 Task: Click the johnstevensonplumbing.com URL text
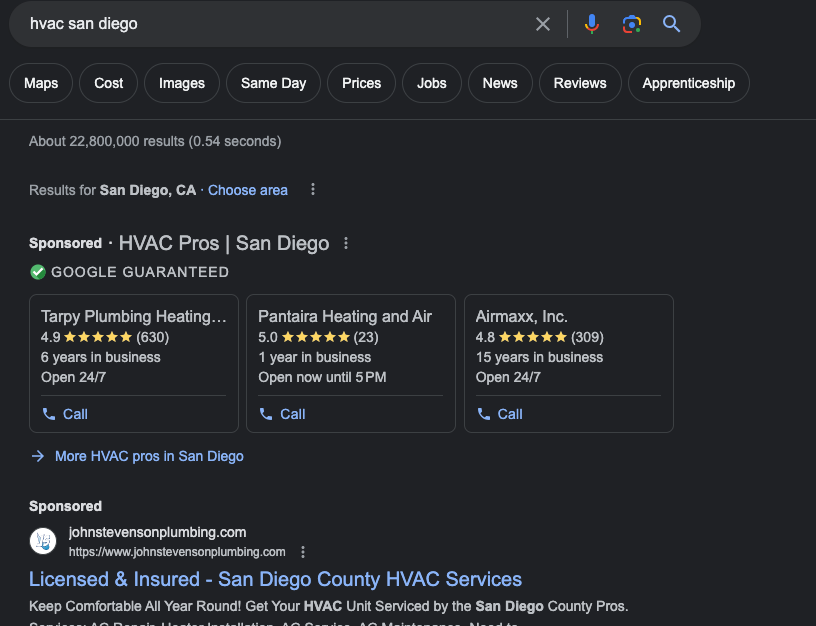point(177,552)
